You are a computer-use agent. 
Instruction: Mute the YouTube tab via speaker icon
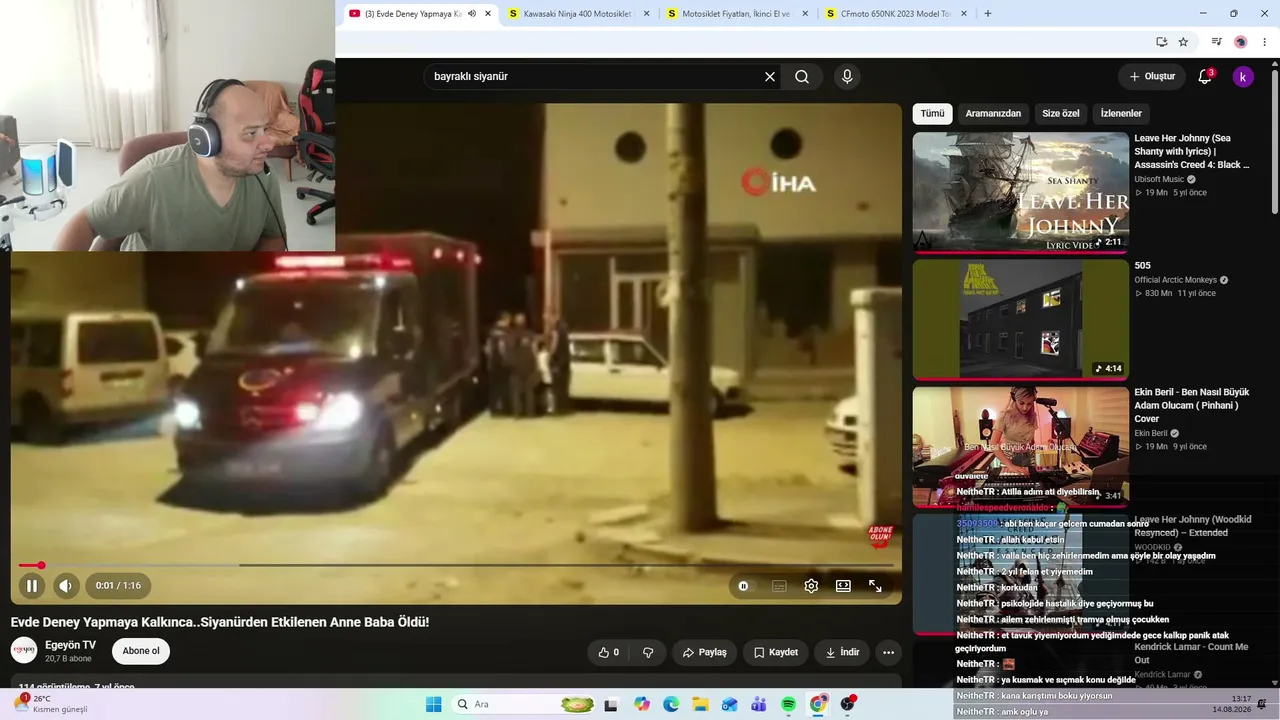[x=472, y=14]
